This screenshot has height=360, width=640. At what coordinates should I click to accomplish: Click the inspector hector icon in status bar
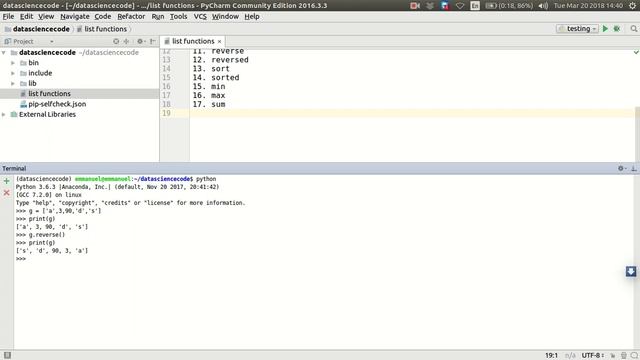(624, 356)
